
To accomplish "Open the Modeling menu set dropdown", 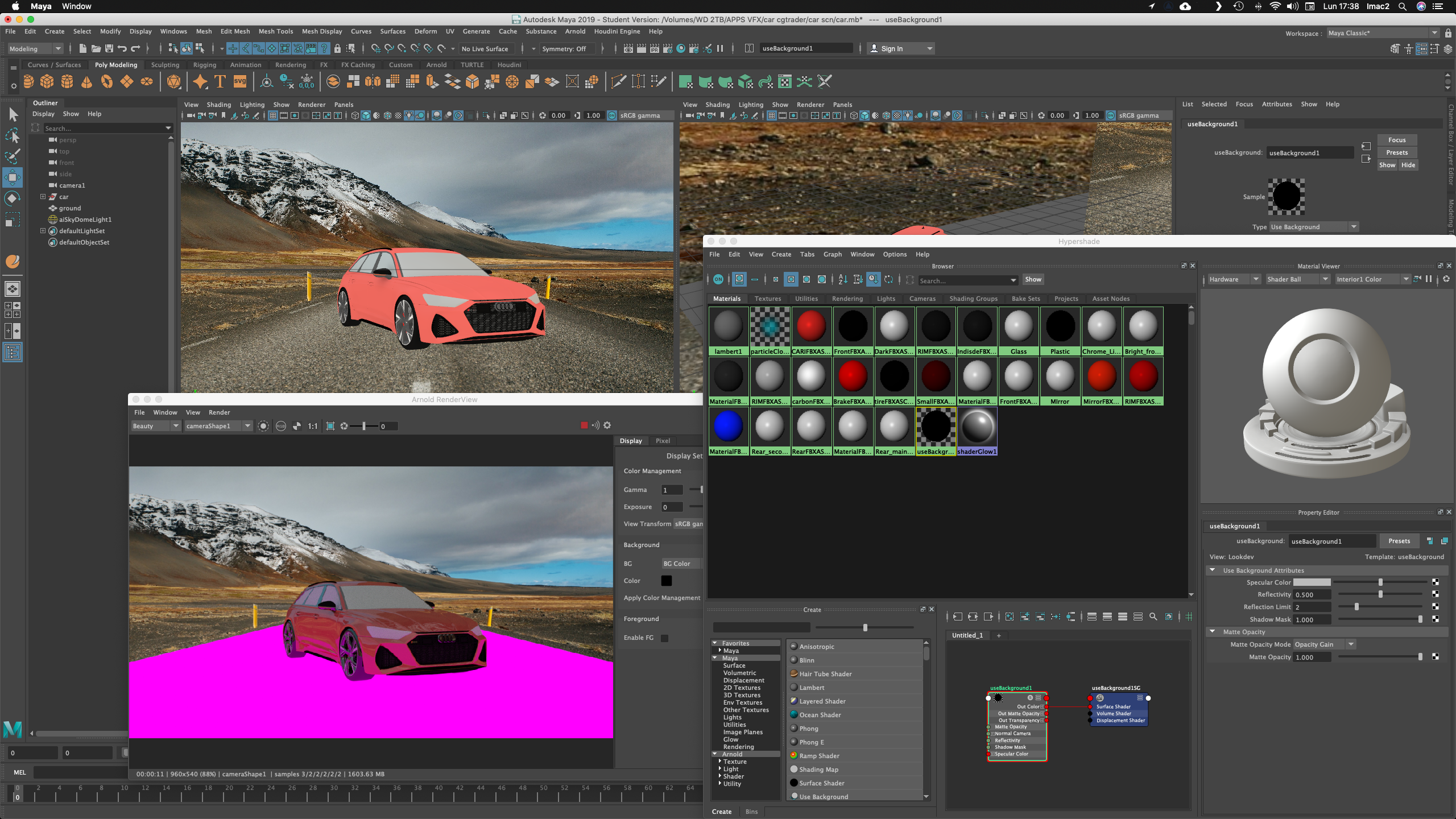I will pos(35,49).
